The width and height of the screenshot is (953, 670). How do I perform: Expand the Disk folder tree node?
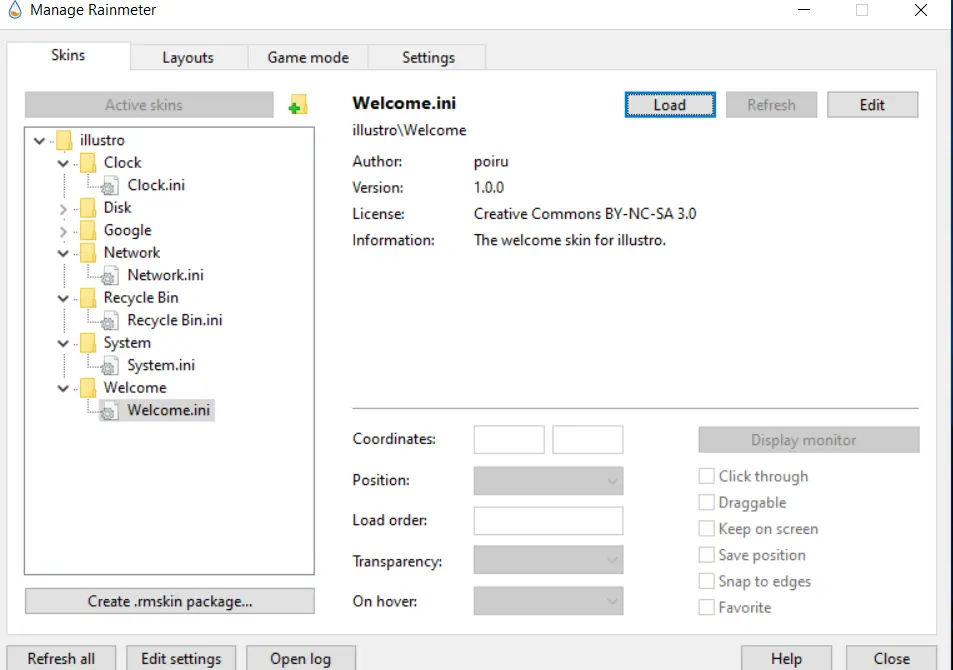point(63,209)
